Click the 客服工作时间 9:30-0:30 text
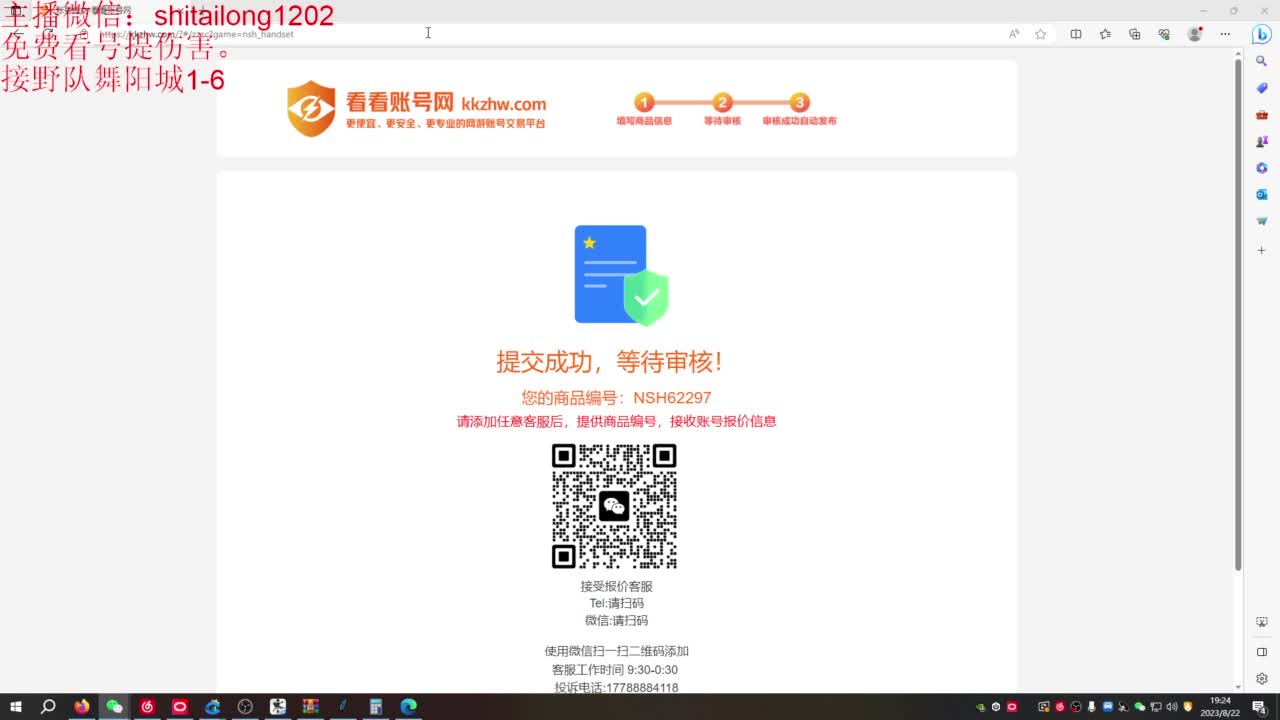The width and height of the screenshot is (1280, 720). pos(615,670)
